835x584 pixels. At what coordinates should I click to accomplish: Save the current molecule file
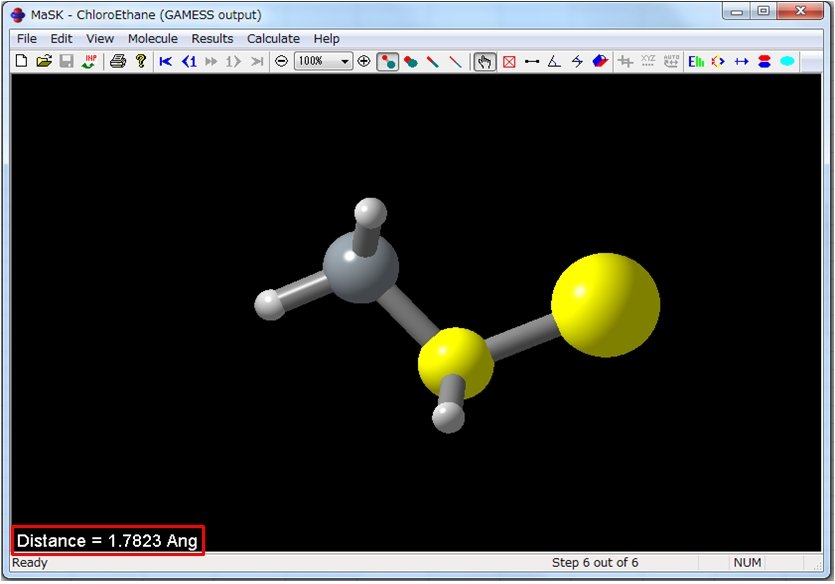click(67, 61)
